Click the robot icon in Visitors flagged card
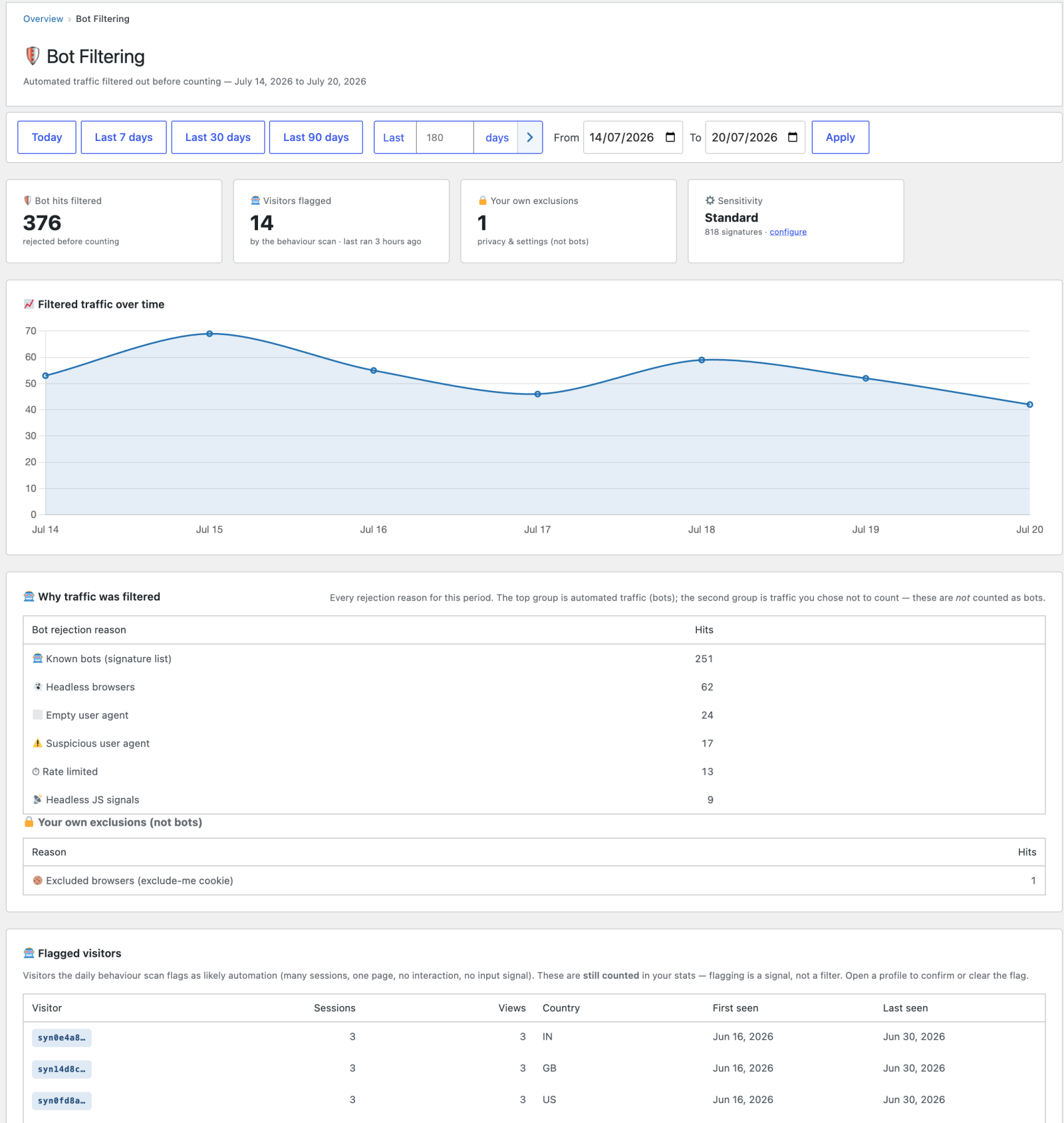 (x=255, y=201)
